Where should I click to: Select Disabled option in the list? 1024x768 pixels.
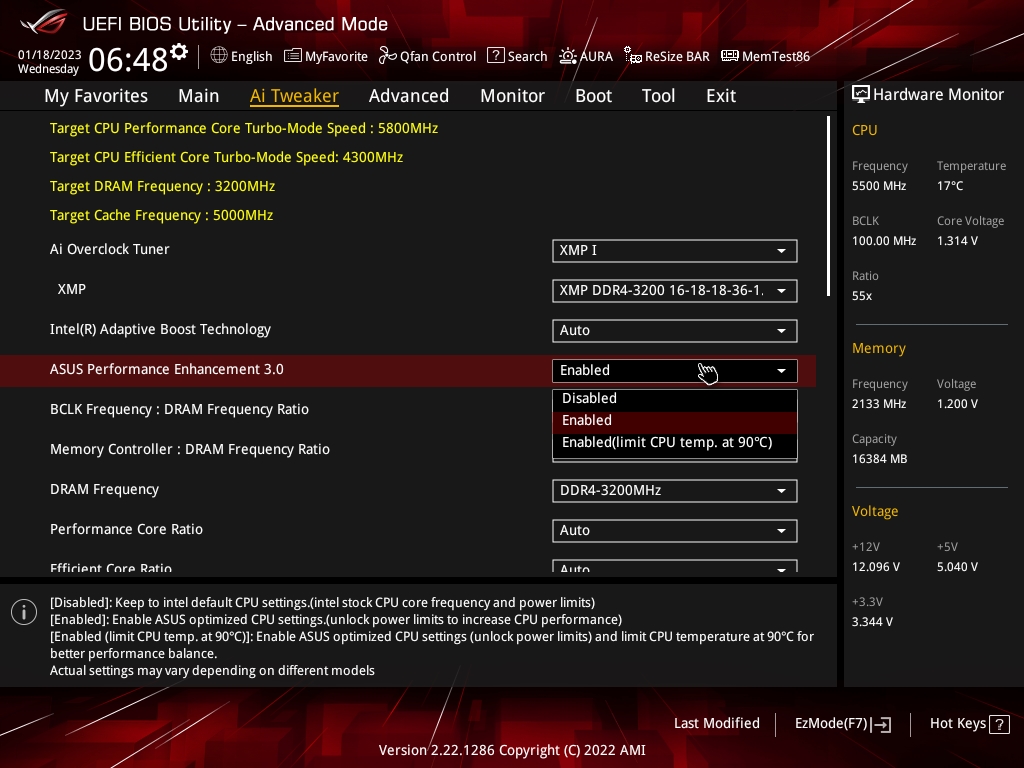point(675,398)
